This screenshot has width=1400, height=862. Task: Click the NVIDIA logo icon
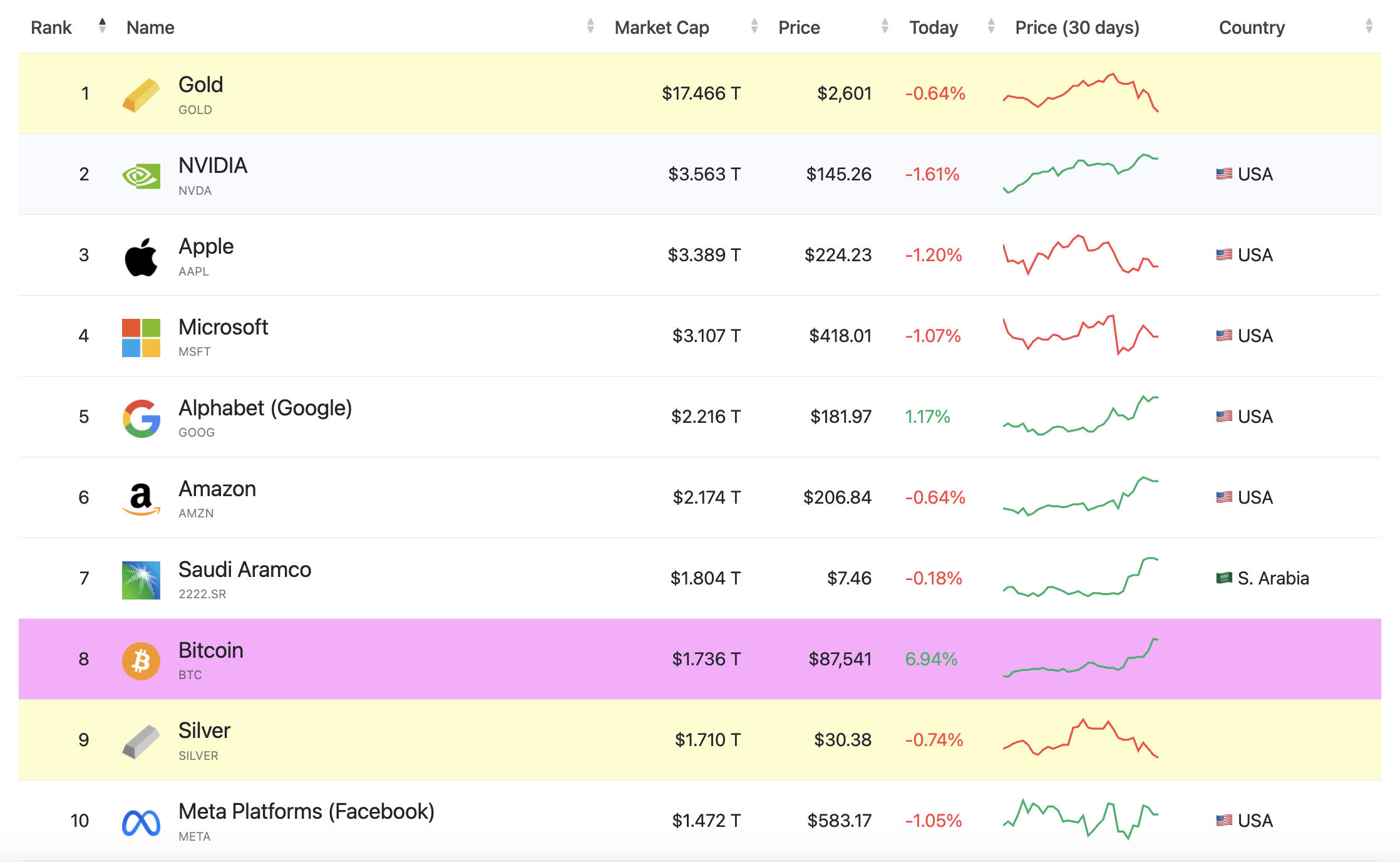pos(141,176)
